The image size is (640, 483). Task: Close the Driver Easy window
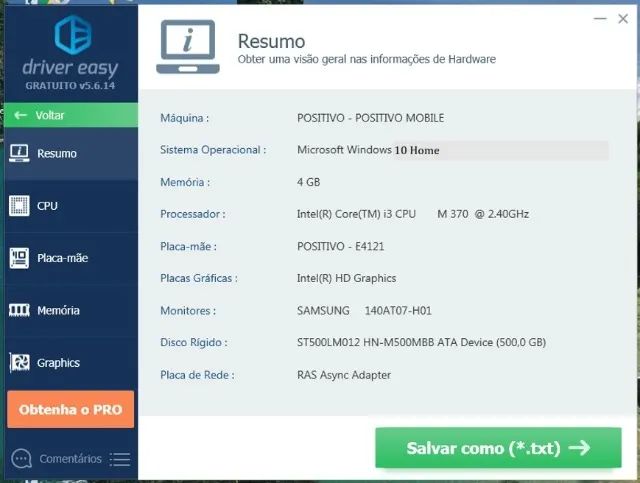623,19
